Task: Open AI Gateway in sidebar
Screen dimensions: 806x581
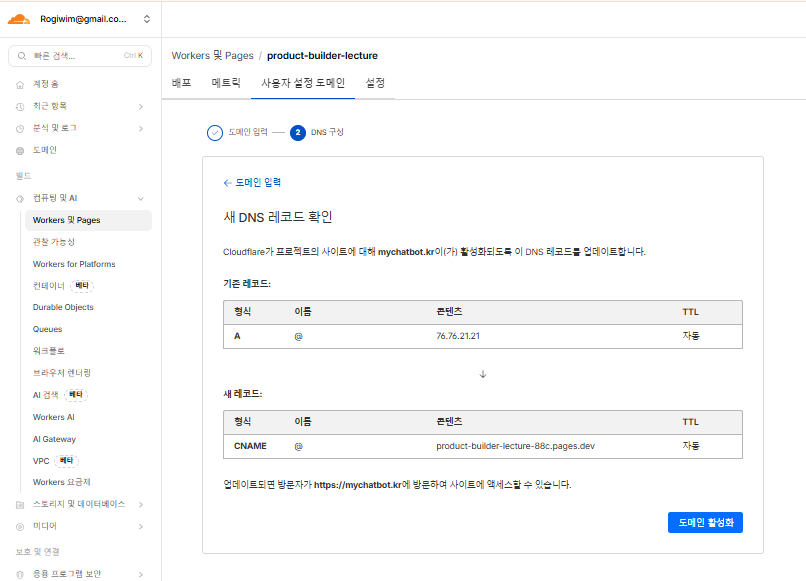Action: (x=54, y=439)
